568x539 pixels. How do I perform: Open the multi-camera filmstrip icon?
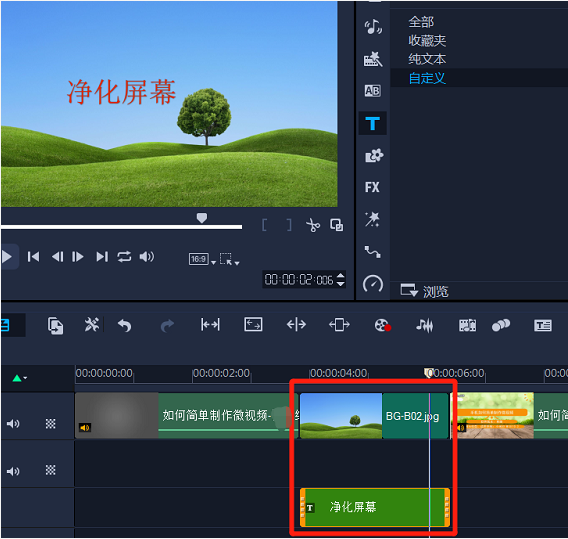click(x=468, y=325)
